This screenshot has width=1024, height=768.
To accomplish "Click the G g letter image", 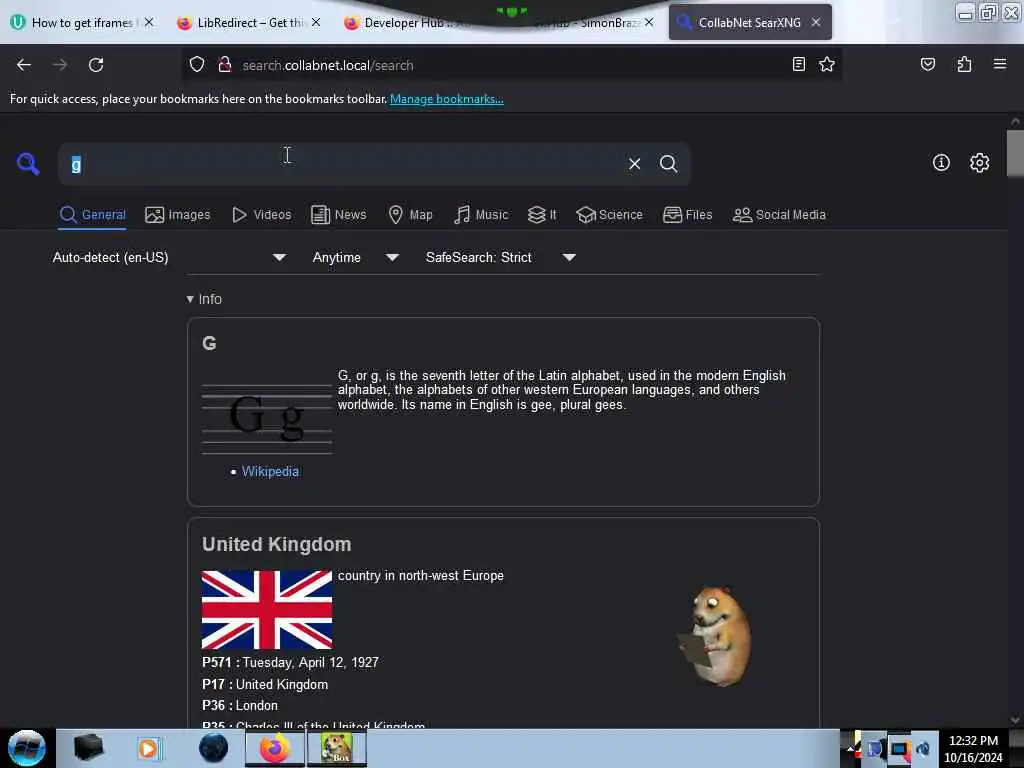I will 267,419.
